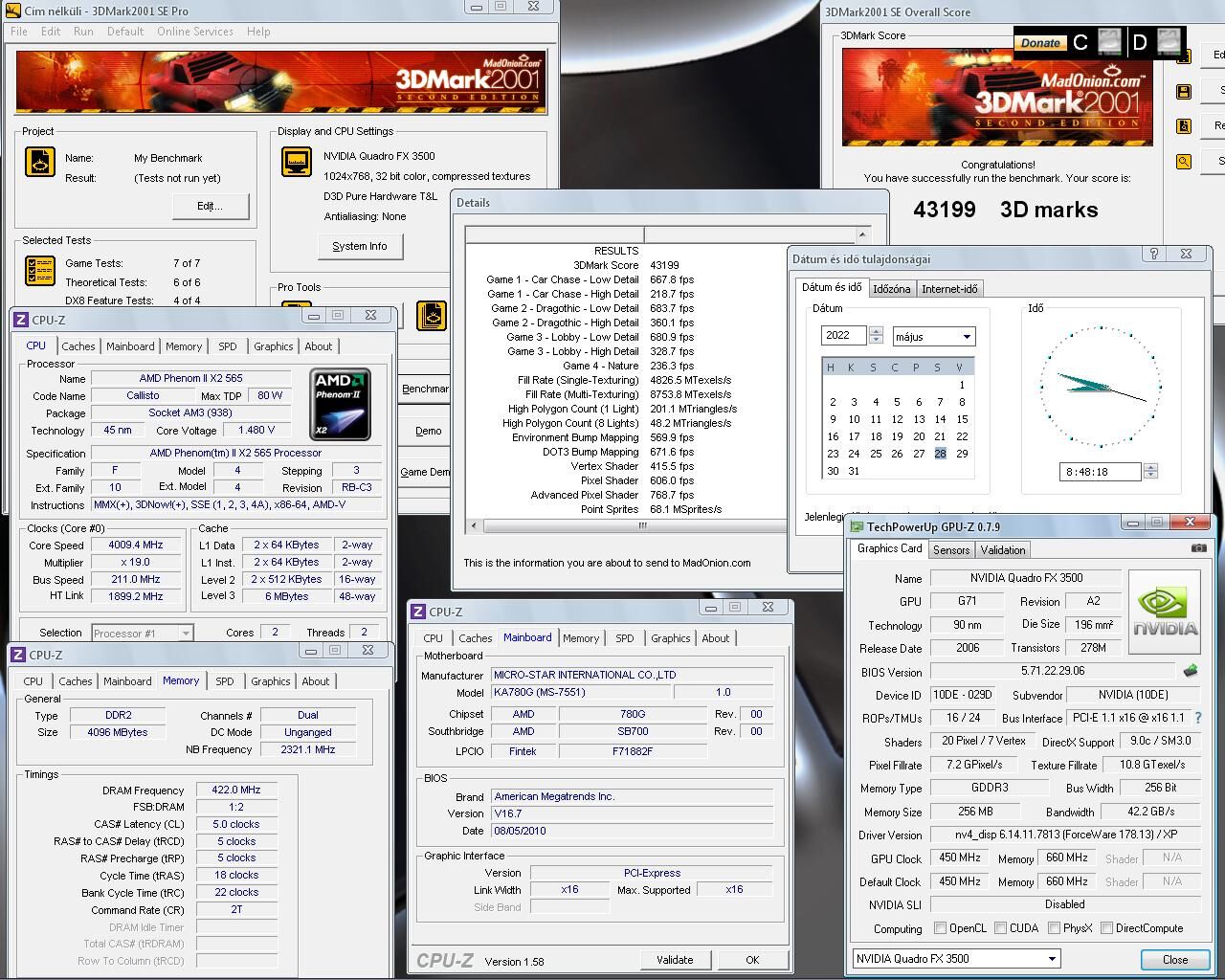Switch to Sensors tab in GPU-Z

951,550
